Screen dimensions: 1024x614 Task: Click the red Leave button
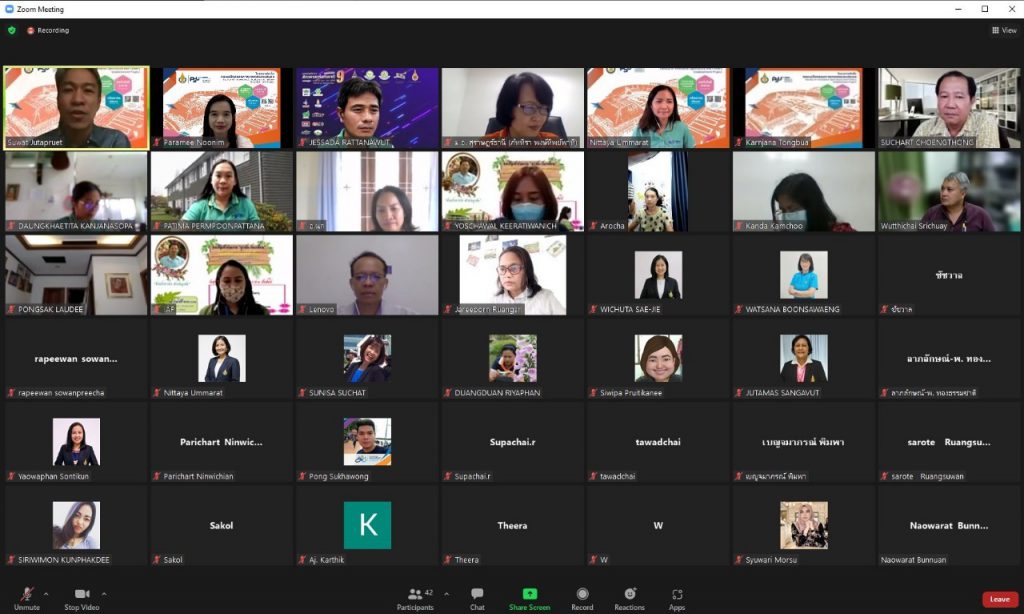[x=999, y=599]
